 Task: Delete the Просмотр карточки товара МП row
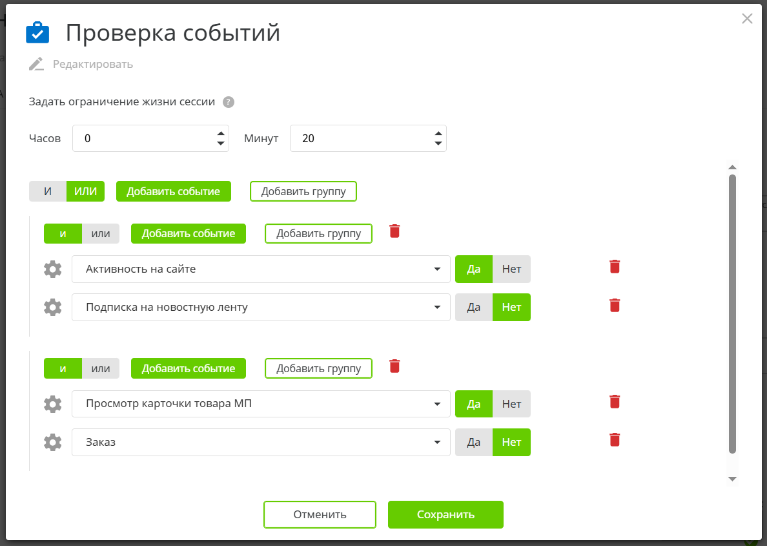point(614,402)
